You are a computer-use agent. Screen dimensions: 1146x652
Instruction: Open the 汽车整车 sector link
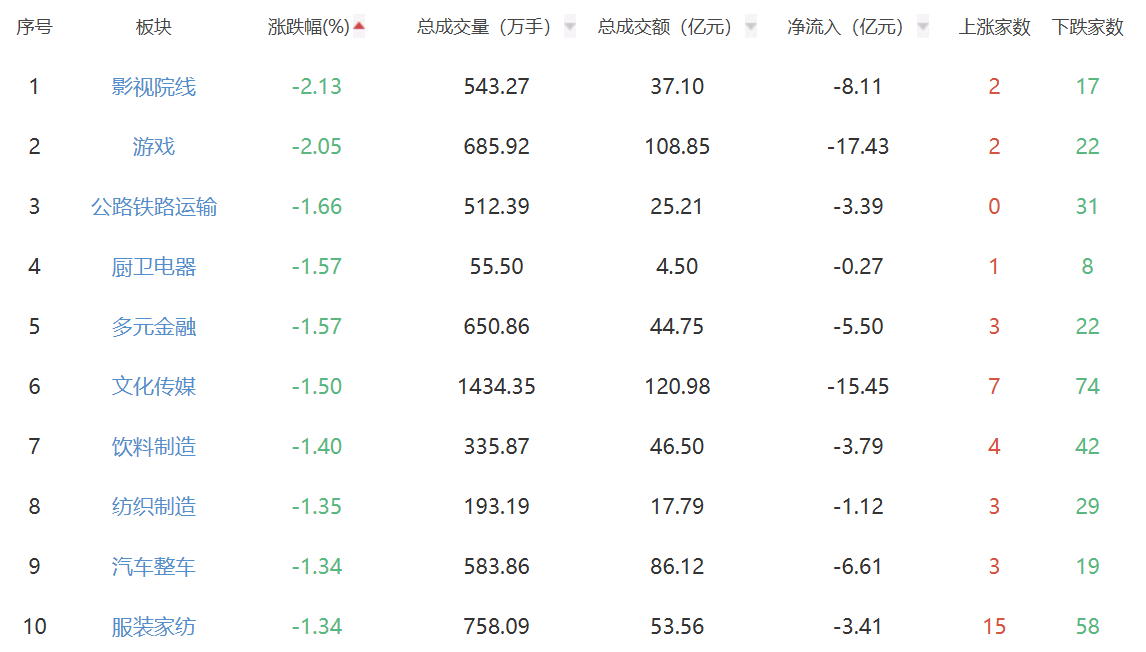click(x=153, y=566)
